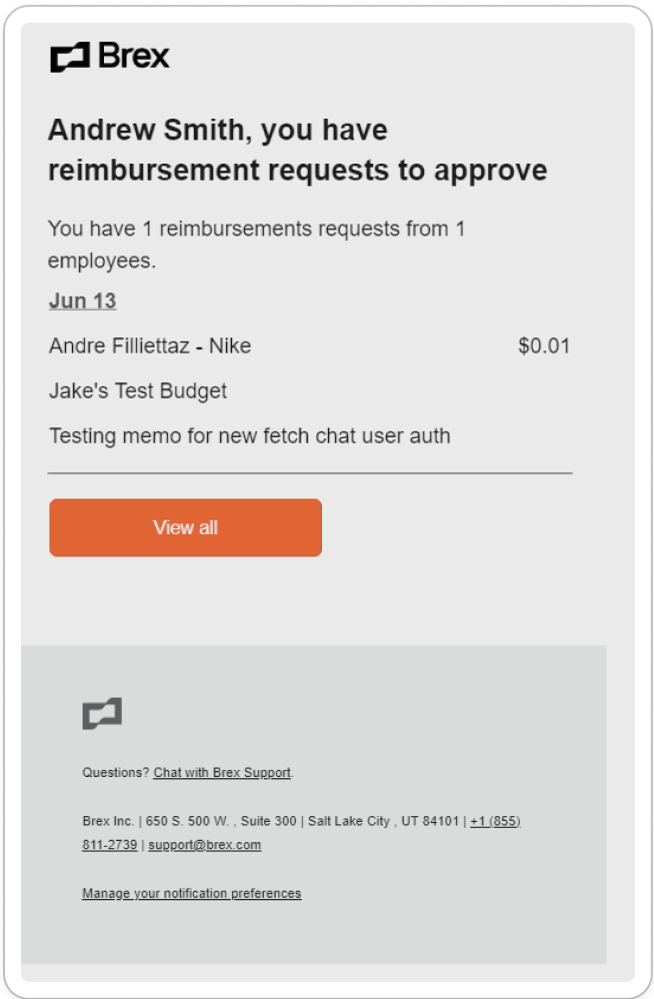The width and height of the screenshot is (654, 999).
Task: Select the Andre Filliettaz - Nike entry
Action: [x=150, y=346]
